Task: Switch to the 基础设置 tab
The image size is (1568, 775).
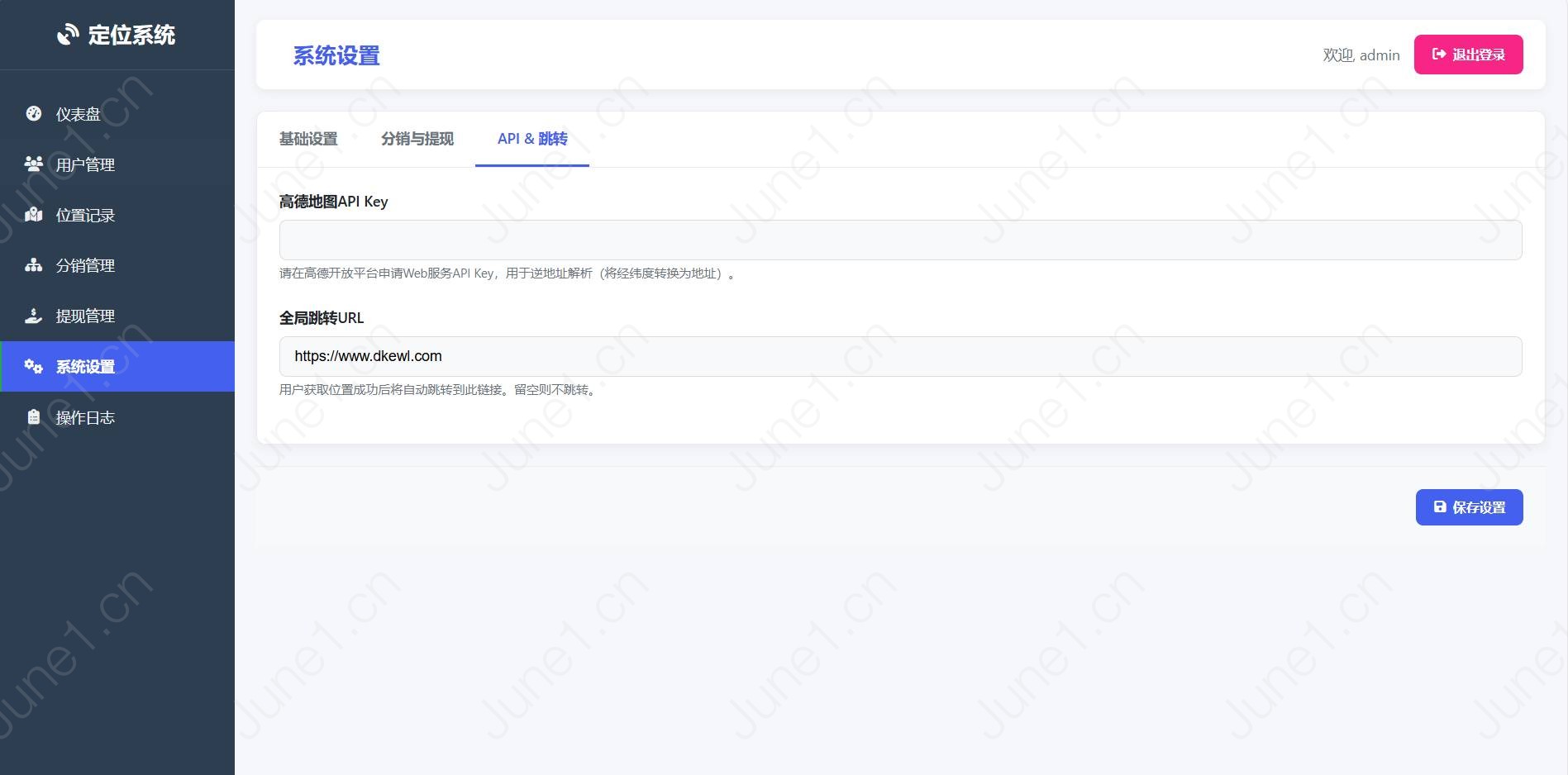Action: pyautogui.click(x=308, y=139)
